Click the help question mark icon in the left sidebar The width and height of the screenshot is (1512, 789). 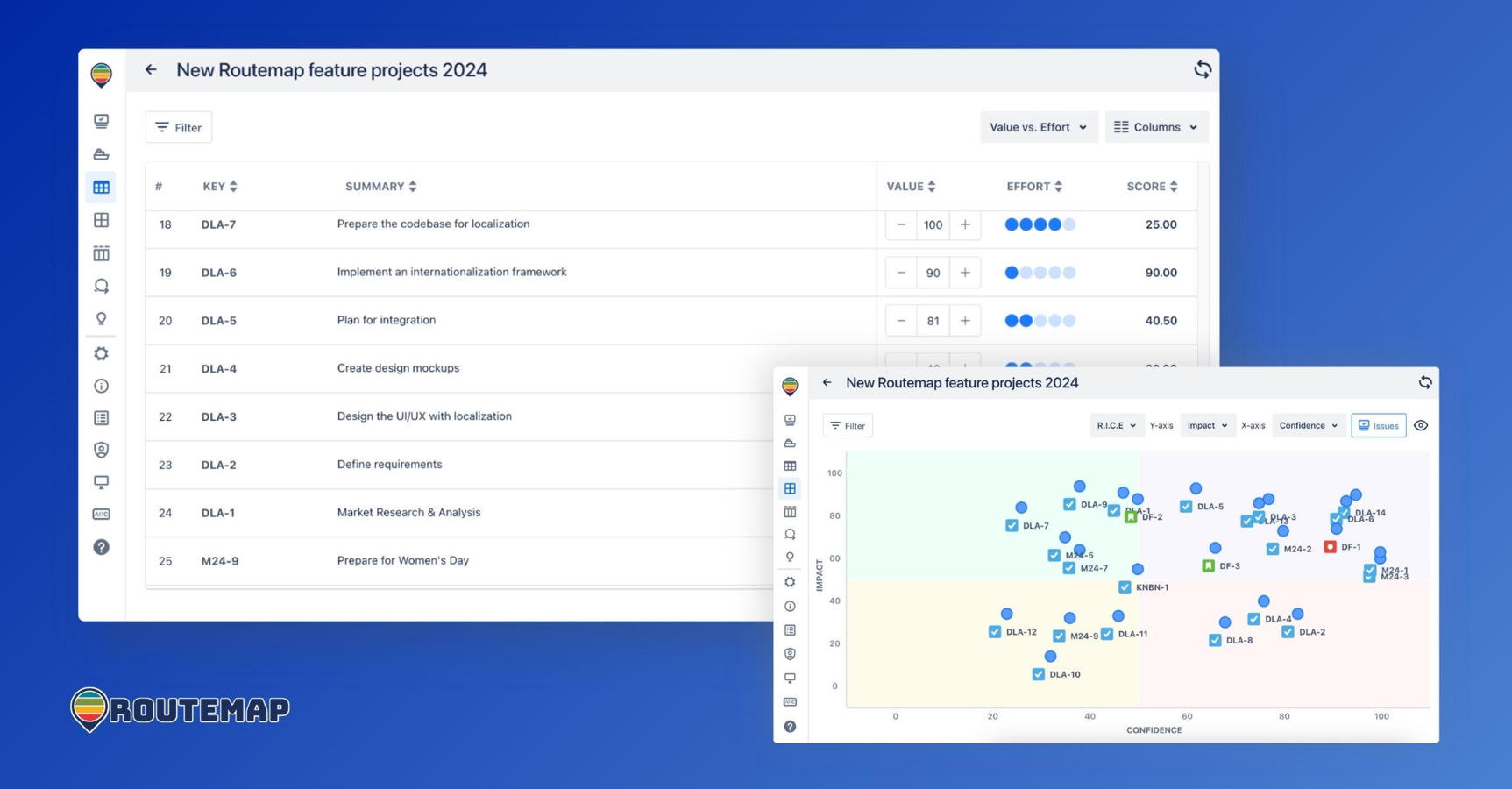[102, 547]
